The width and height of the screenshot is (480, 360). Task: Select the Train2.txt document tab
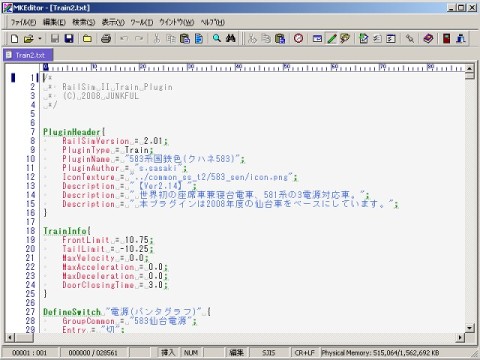pyautogui.click(x=28, y=55)
